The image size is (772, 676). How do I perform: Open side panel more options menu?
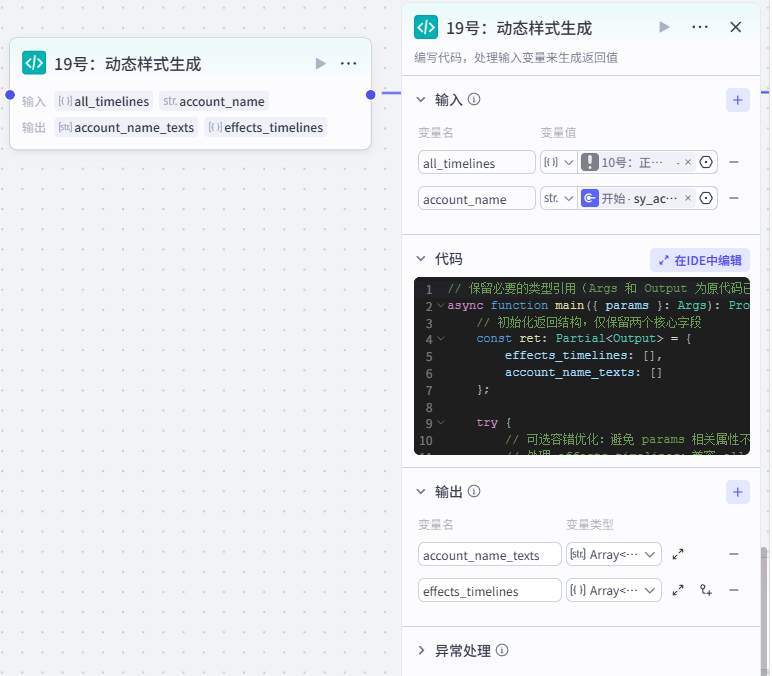pyautogui.click(x=700, y=27)
